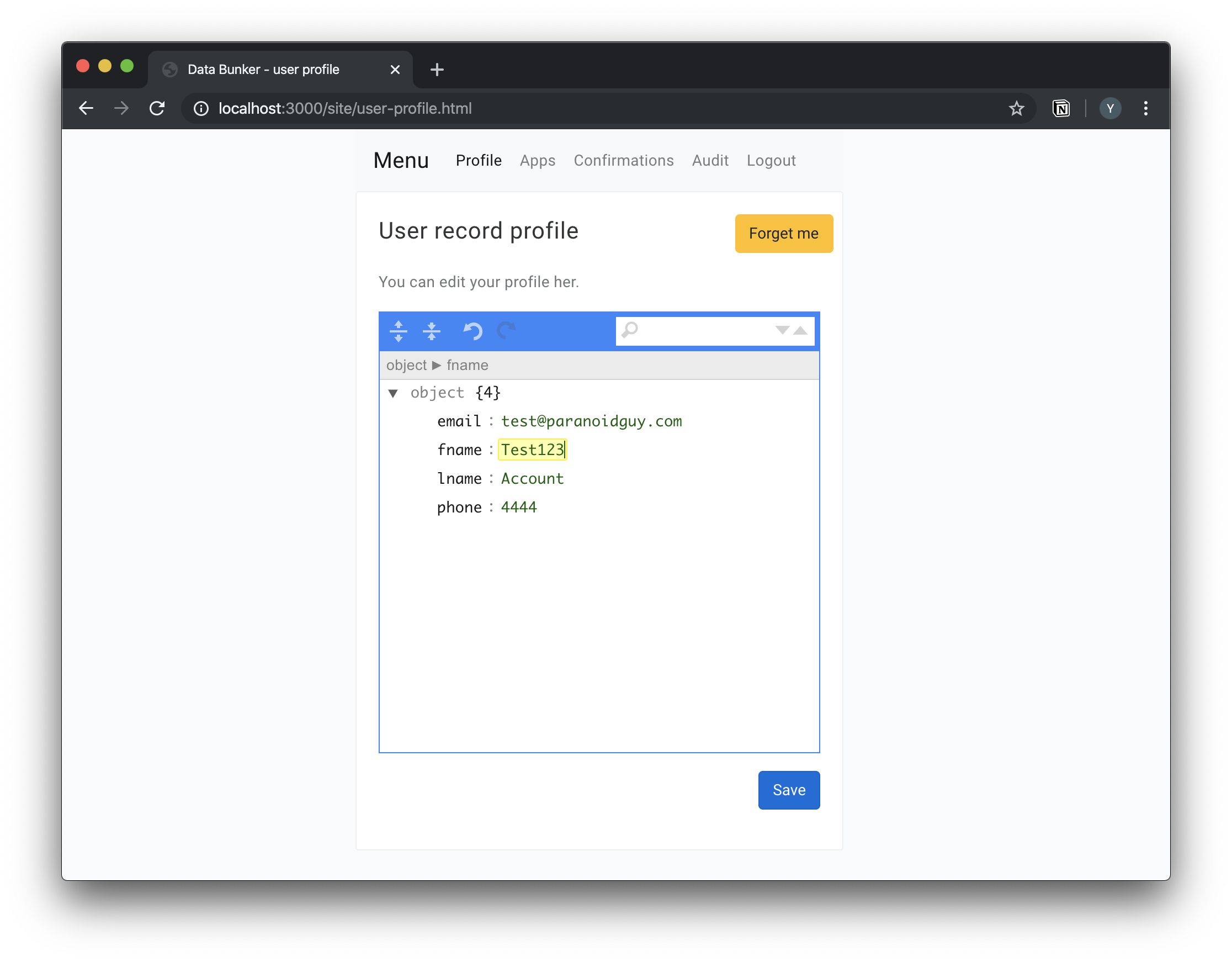Open the Audit menu item
The height and width of the screenshot is (962, 1232).
coord(710,161)
